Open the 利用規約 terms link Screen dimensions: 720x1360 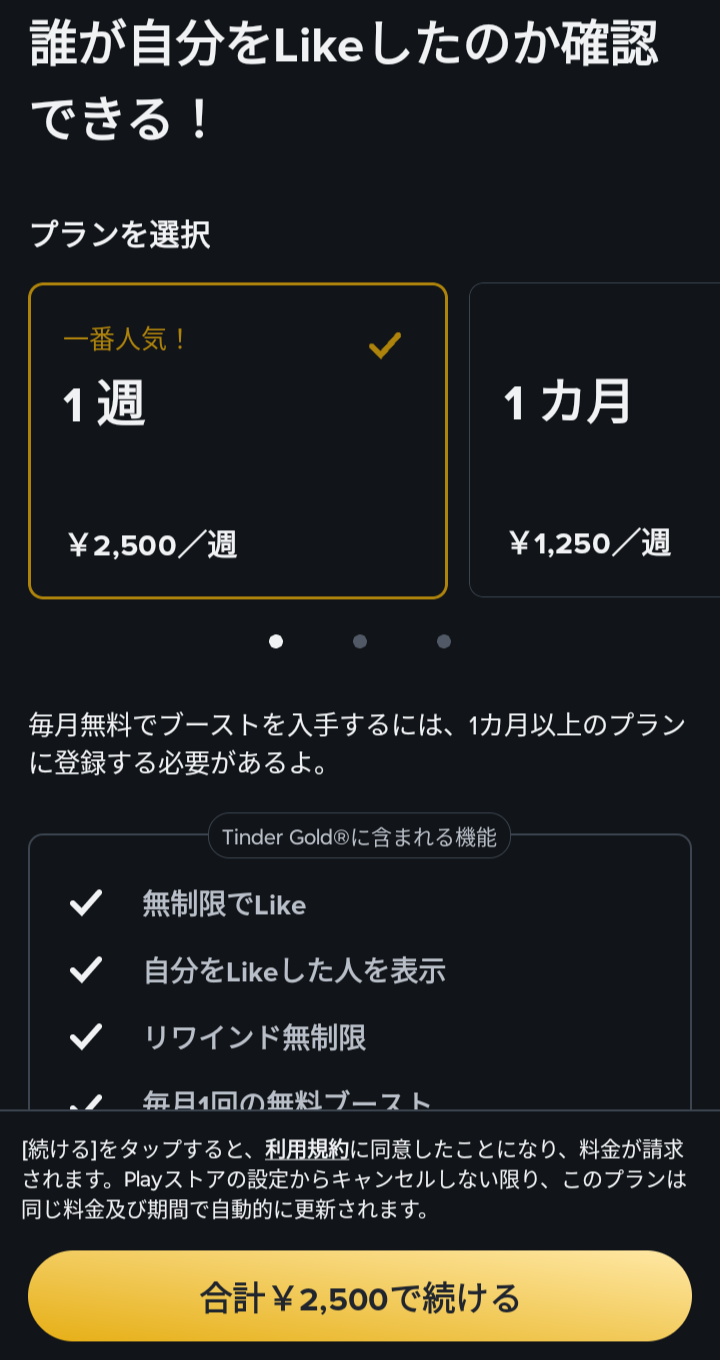tap(307, 1149)
